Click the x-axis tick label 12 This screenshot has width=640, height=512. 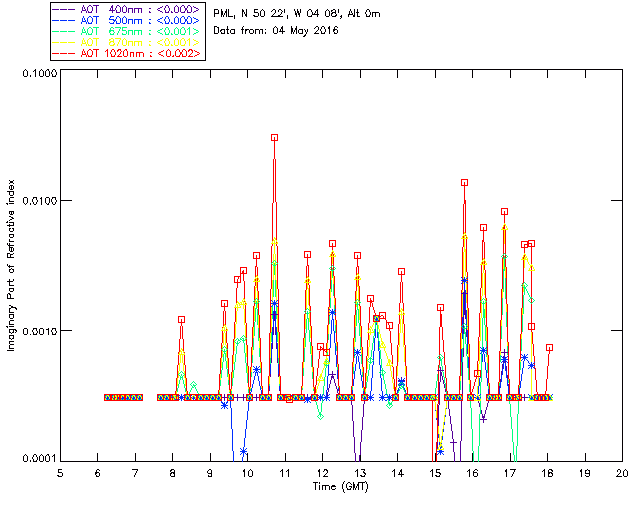pos(322,473)
